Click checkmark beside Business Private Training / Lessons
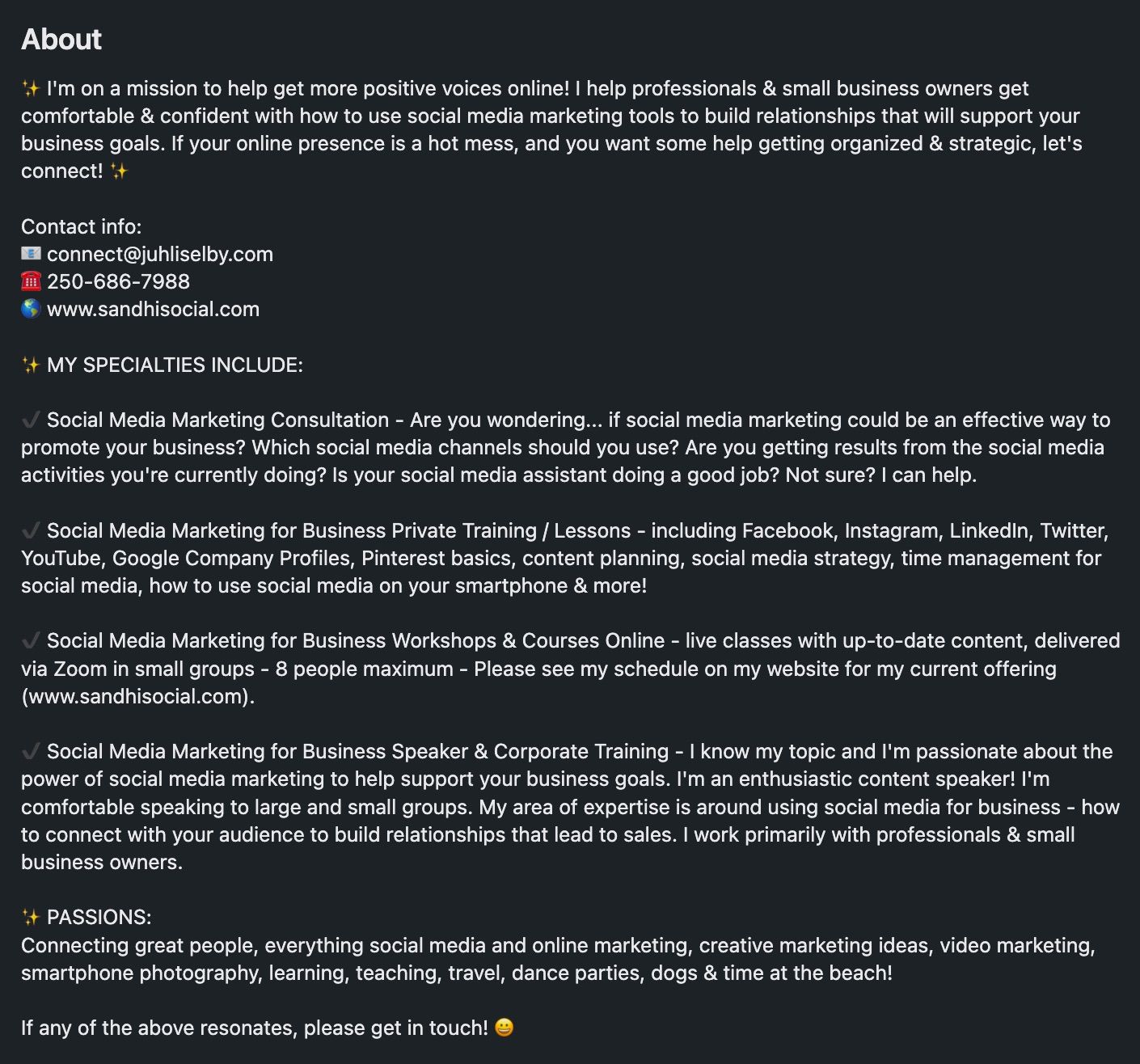This screenshot has height=1064, width=1140. pyautogui.click(x=31, y=530)
